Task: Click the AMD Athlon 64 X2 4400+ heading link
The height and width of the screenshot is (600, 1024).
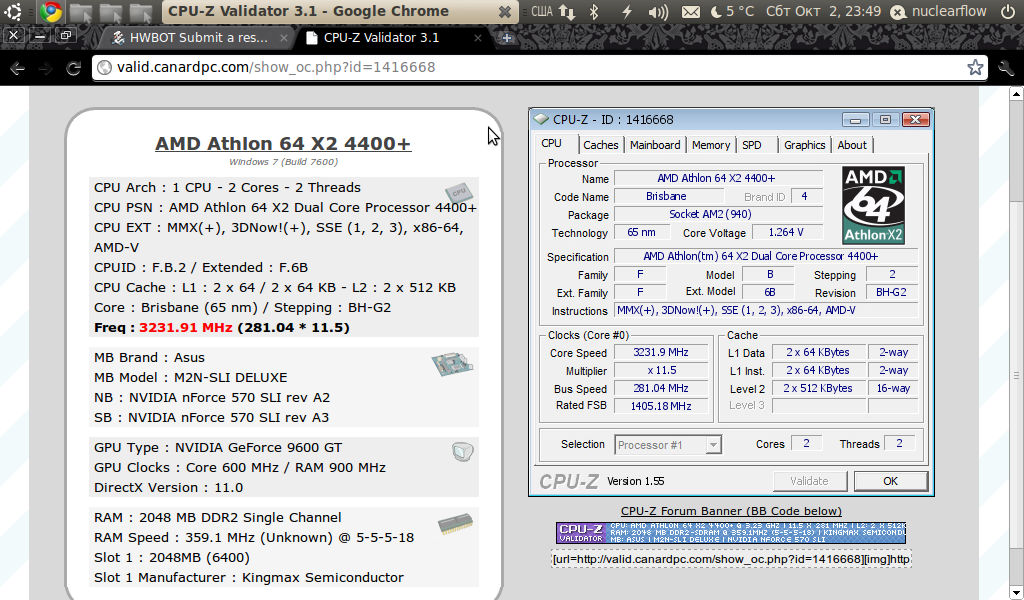Action: [283, 143]
